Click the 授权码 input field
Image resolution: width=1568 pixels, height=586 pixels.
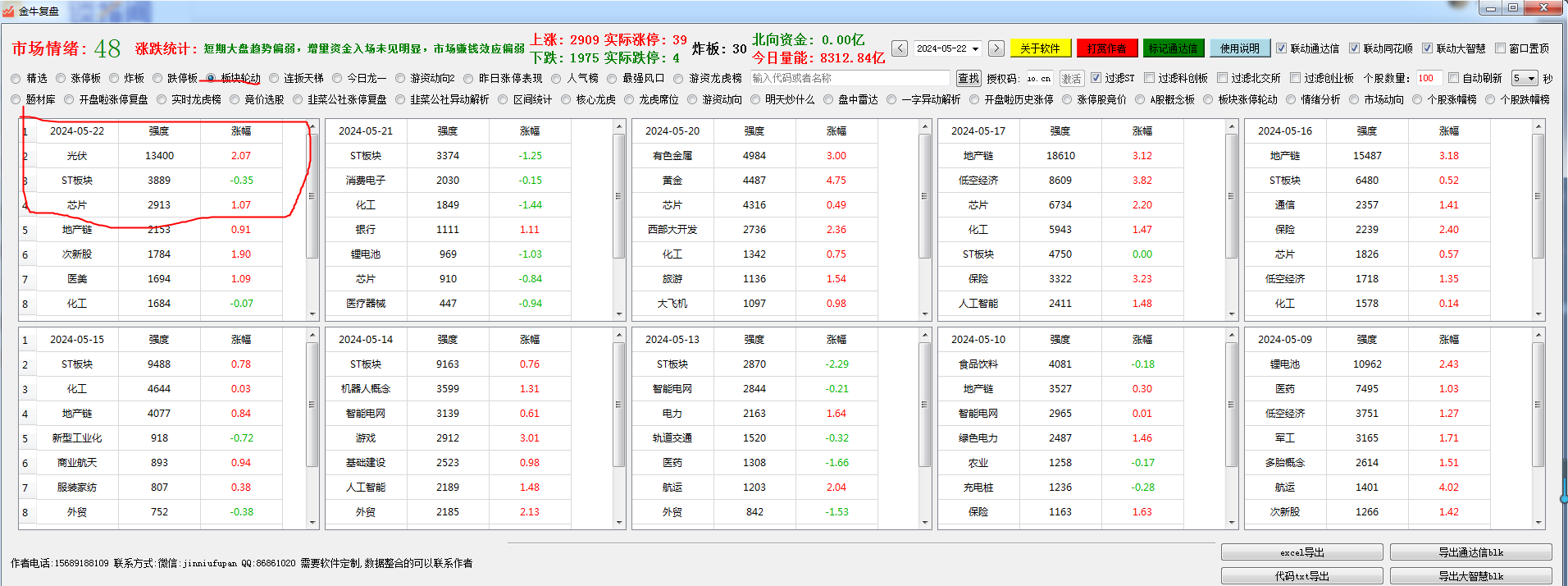point(1038,78)
